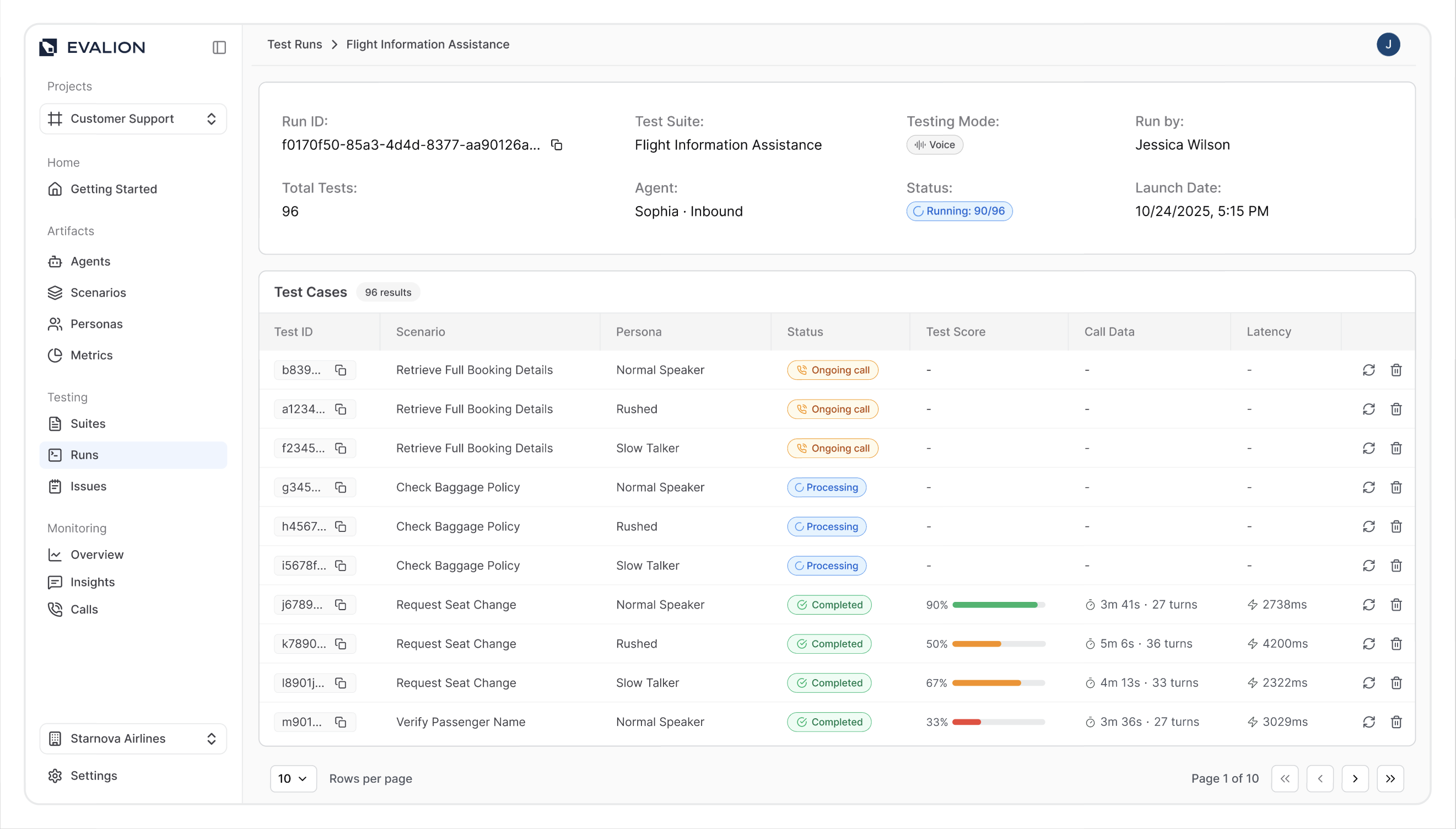Expand the Starnova Airlines organization selector

pyautogui.click(x=133, y=739)
